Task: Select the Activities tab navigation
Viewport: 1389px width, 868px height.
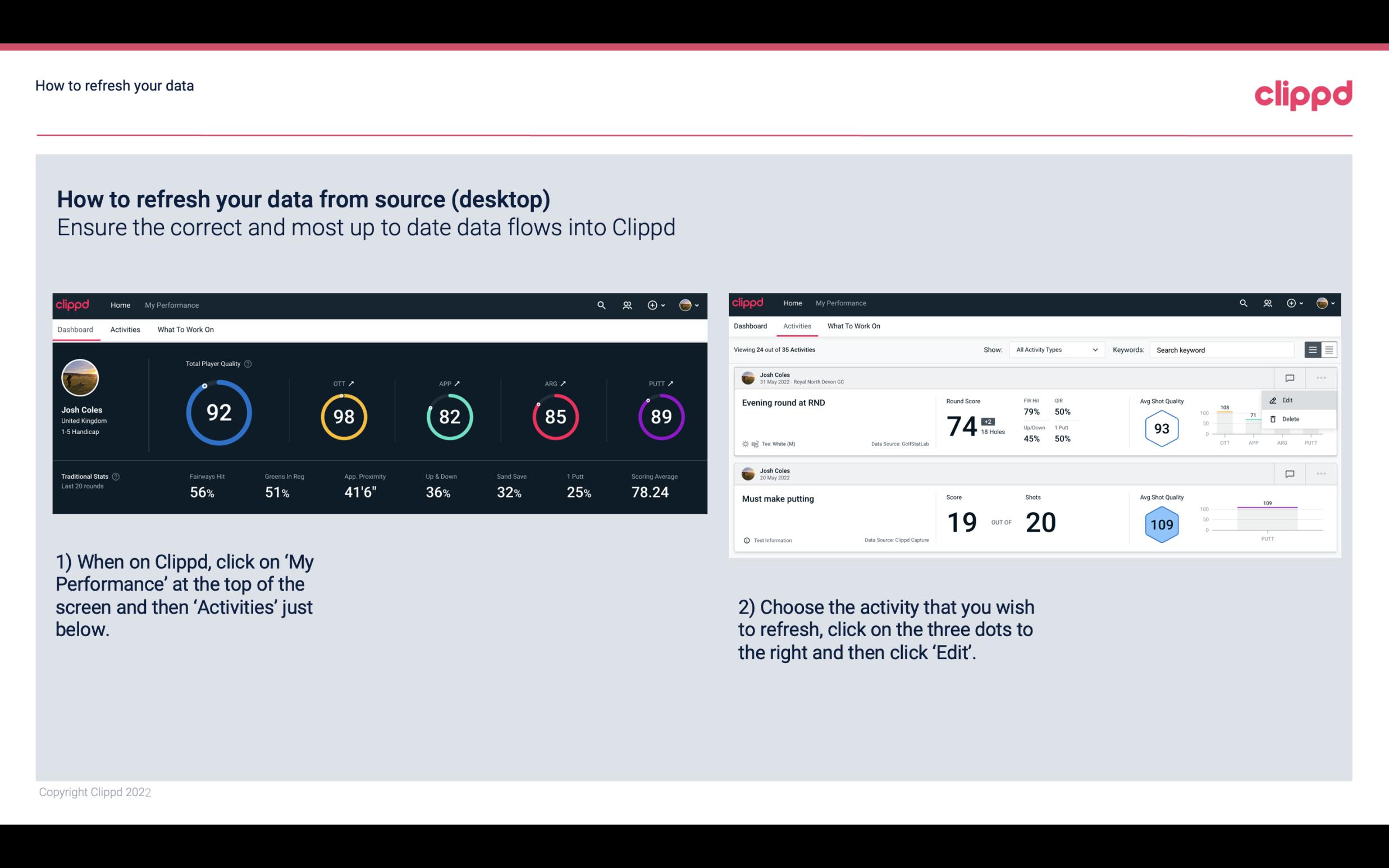Action: [124, 329]
